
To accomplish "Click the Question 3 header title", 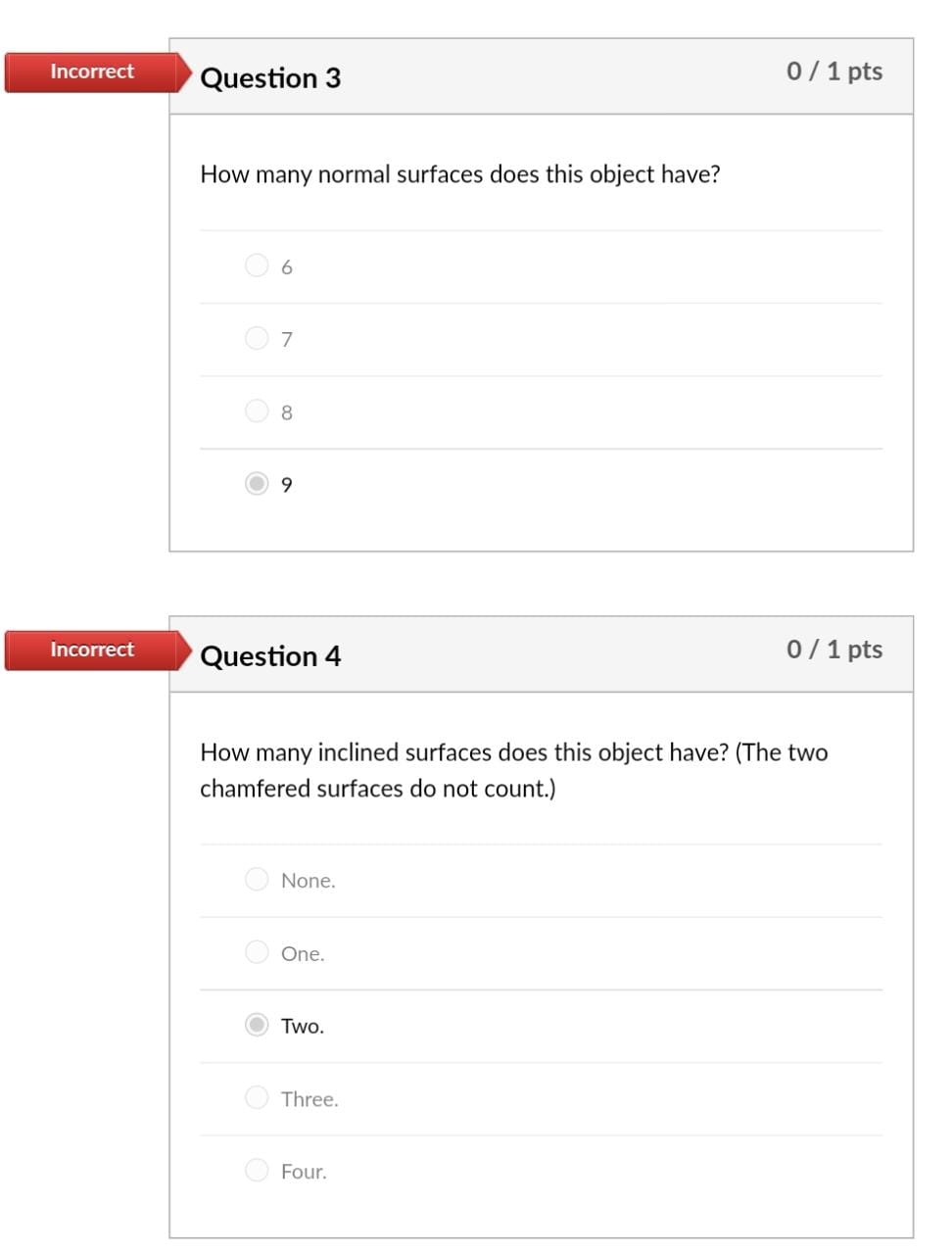I will 271,78.
